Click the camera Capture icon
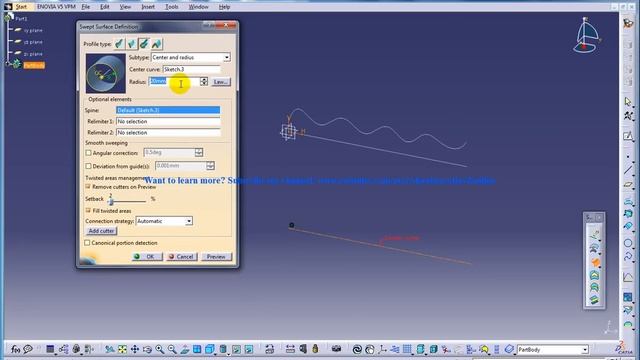The height and width of the screenshot is (360, 640). click(336, 349)
